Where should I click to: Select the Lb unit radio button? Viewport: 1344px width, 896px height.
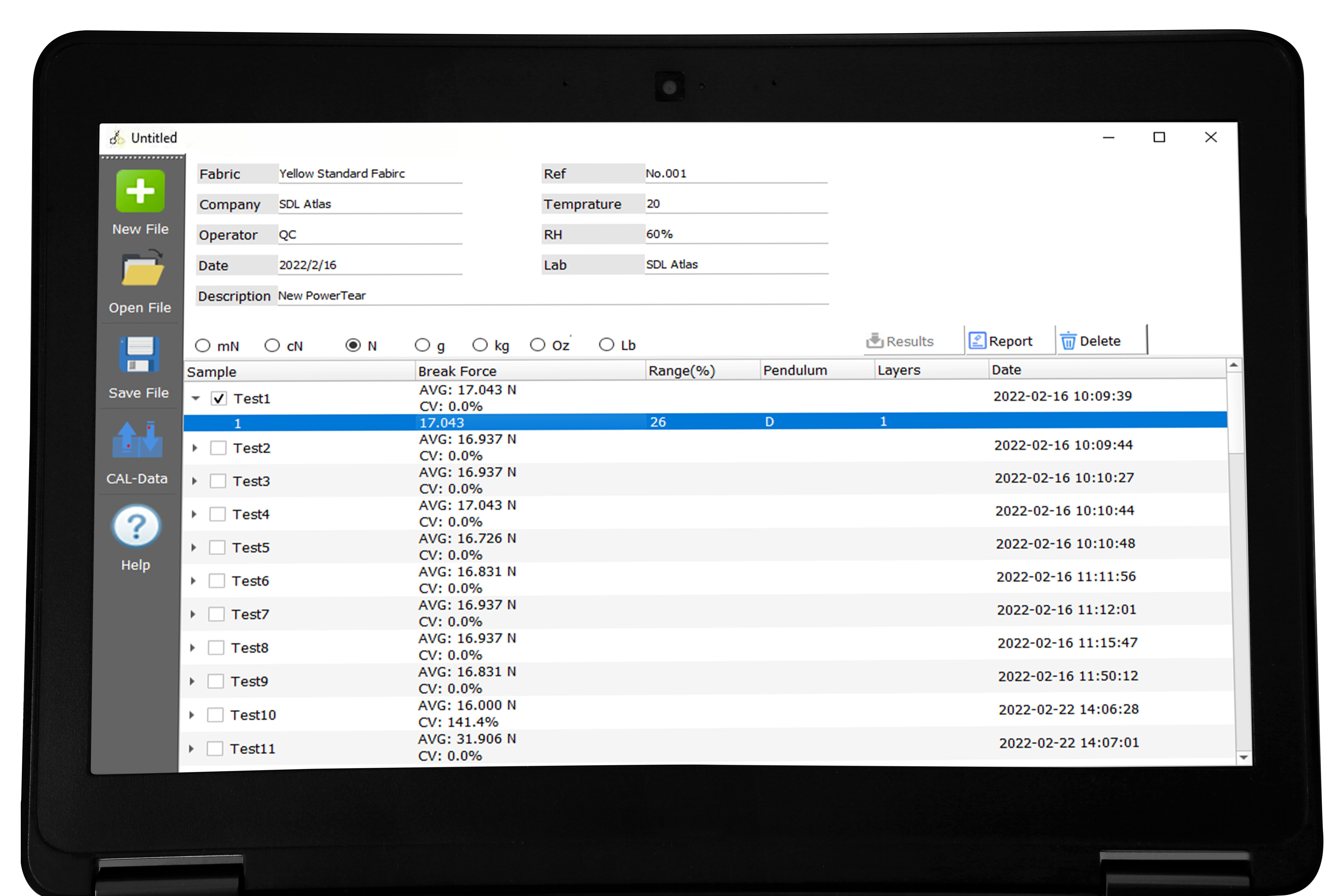[606, 345]
